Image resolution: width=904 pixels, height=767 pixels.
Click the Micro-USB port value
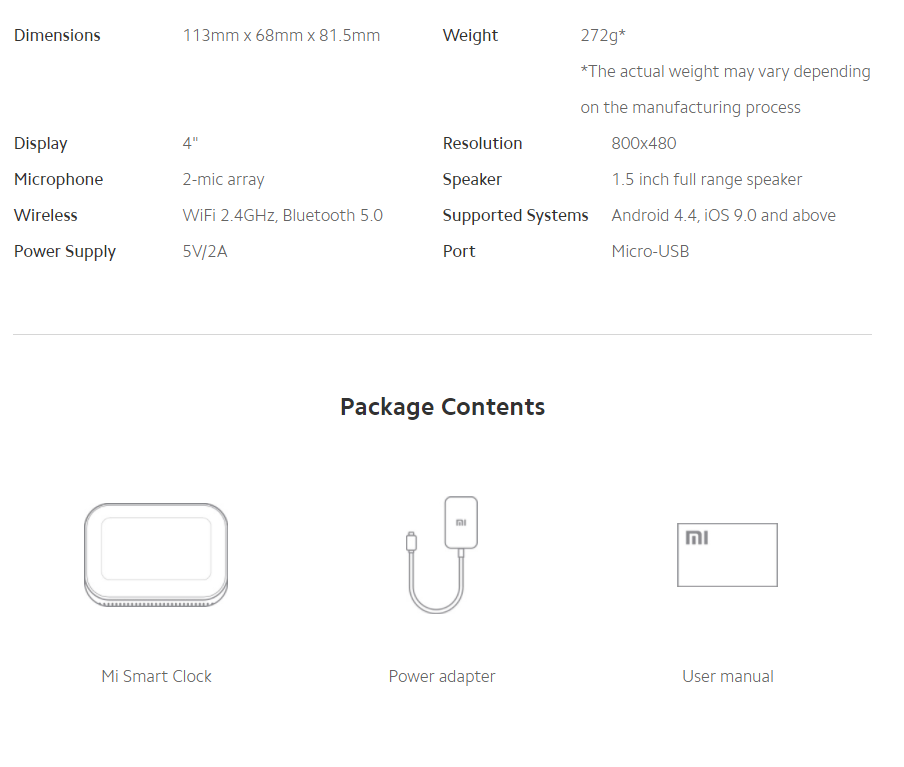650,252
